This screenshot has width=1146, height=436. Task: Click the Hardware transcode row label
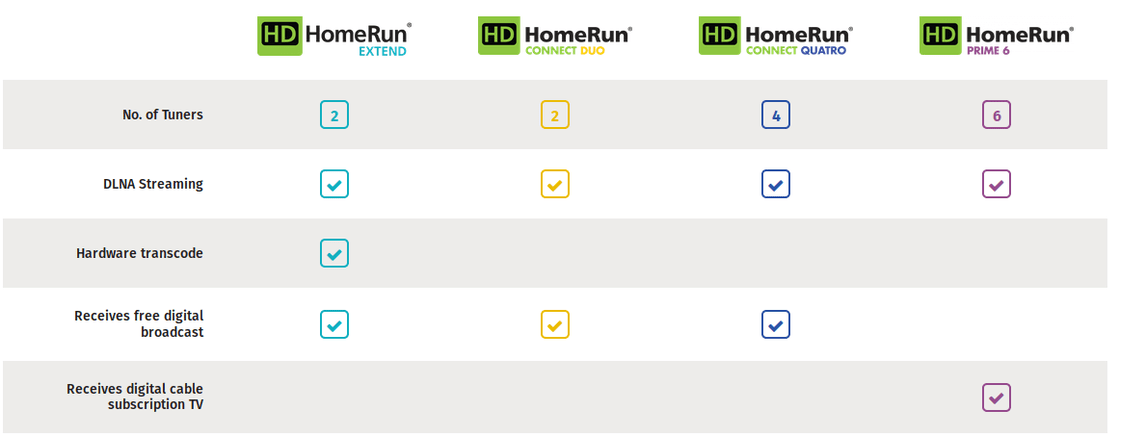140,253
